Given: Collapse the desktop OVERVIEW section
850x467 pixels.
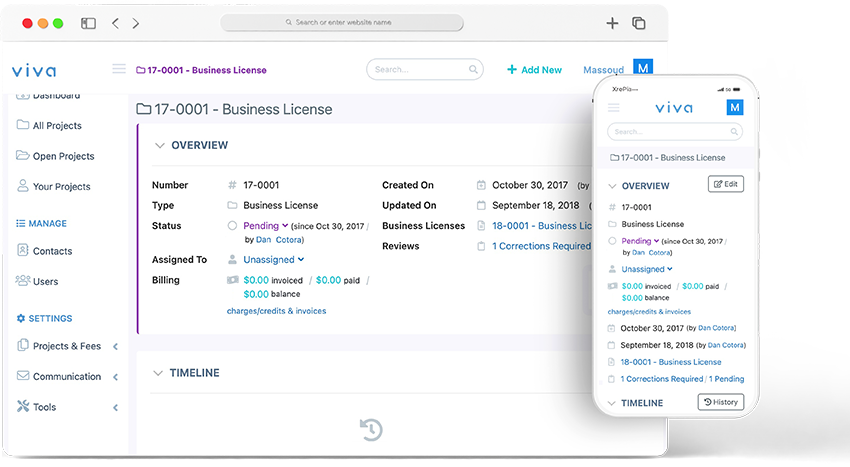Looking at the screenshot, I should tap(159, 145).
